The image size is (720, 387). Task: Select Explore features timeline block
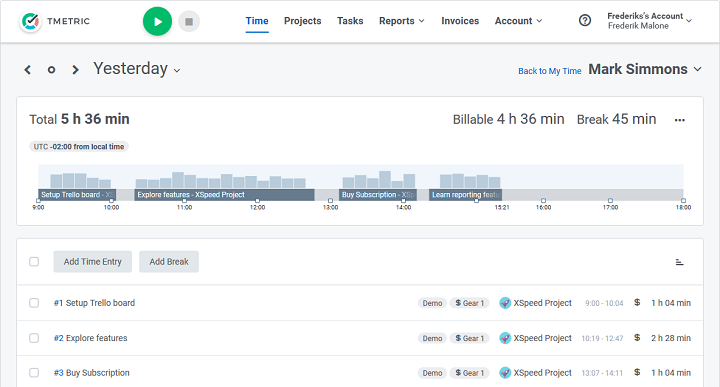click(225, 195)
